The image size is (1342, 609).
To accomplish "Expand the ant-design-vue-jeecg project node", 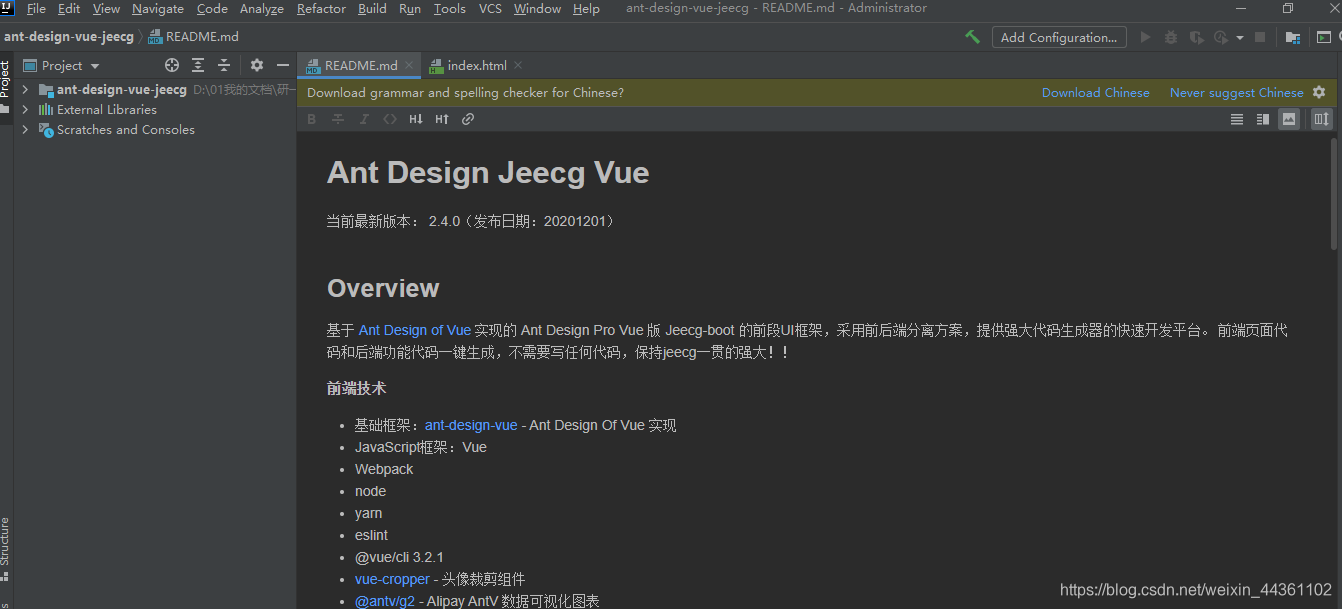I will coord(25,90).
